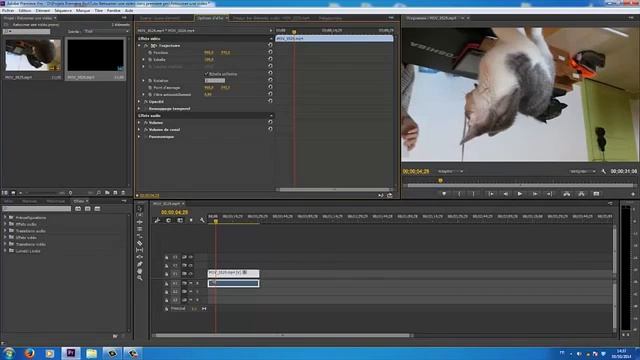Screen dimensions: 640x360
Task: Open Adapter zoom level dropdown
Action: point(450,171)
